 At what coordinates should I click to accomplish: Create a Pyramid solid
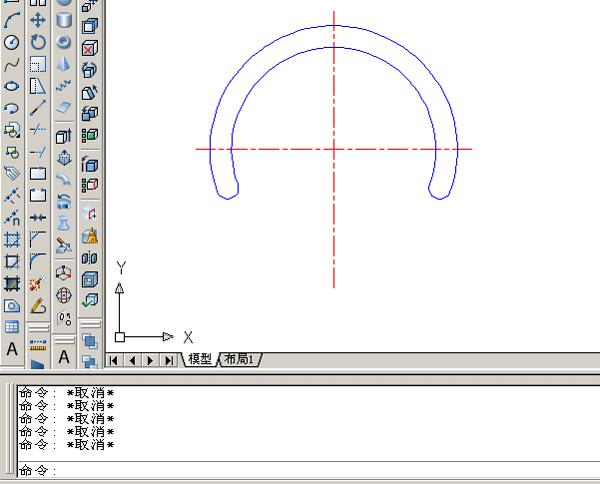coord(64,64)
